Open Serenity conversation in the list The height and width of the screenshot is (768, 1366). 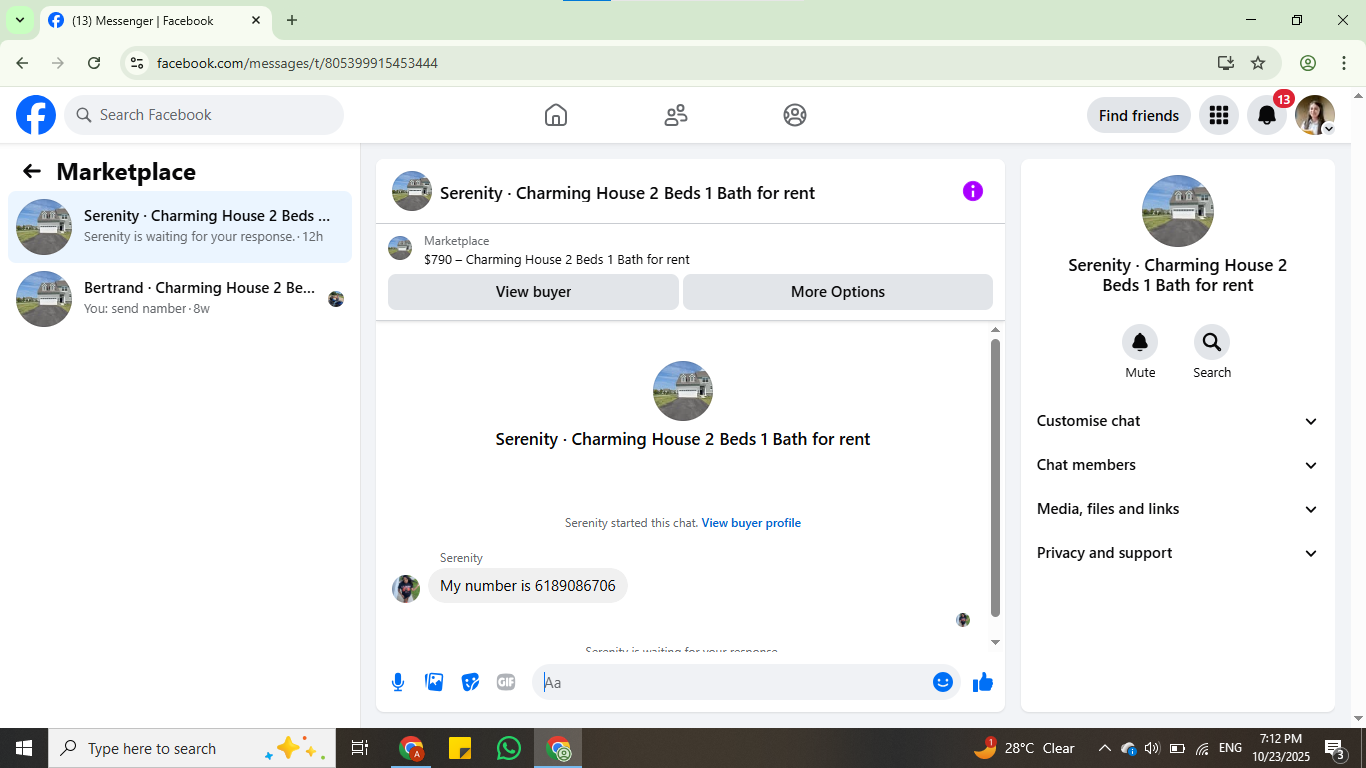(180, 227)
